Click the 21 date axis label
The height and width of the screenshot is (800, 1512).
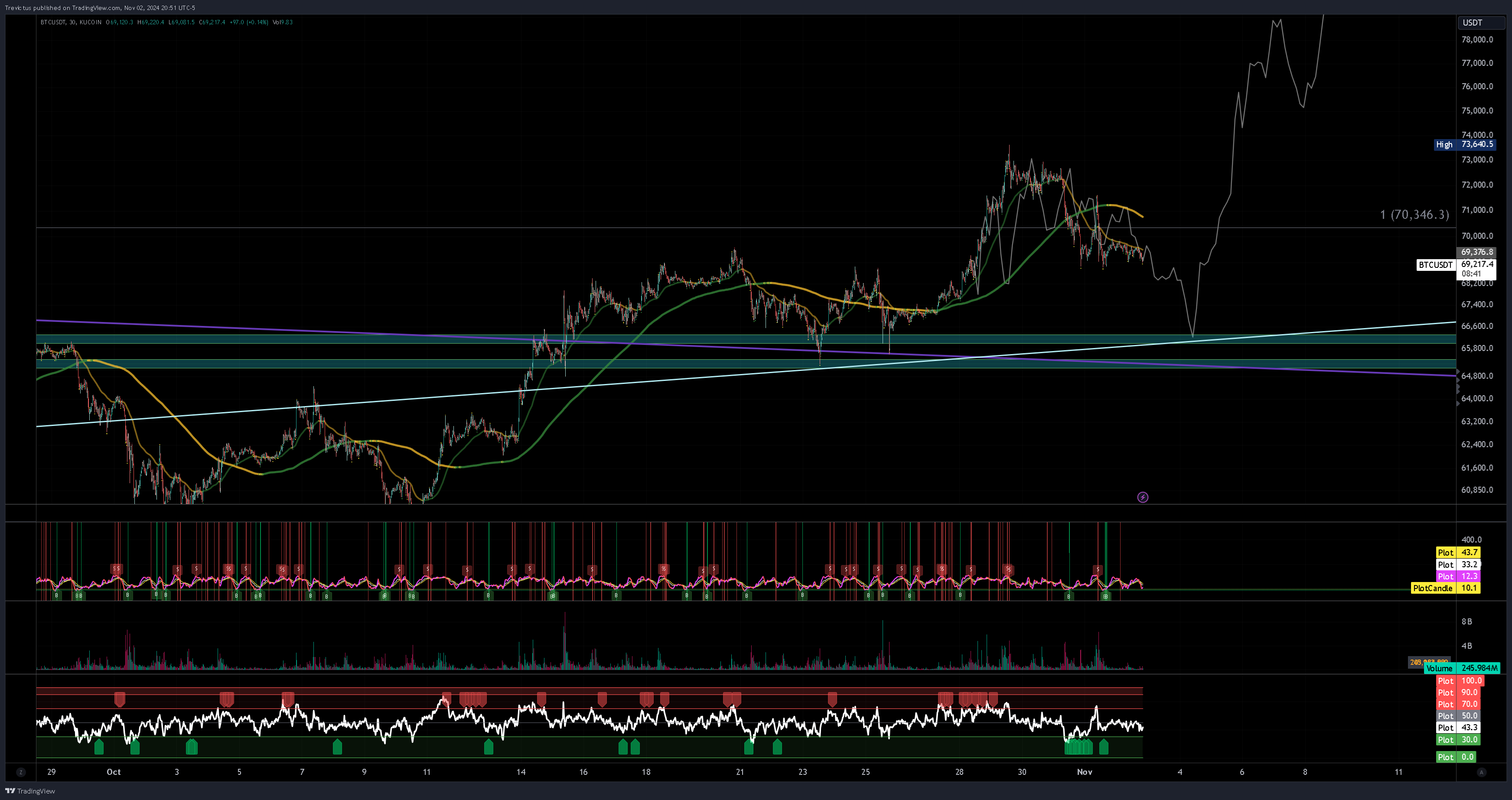click(x=740, y=772)
